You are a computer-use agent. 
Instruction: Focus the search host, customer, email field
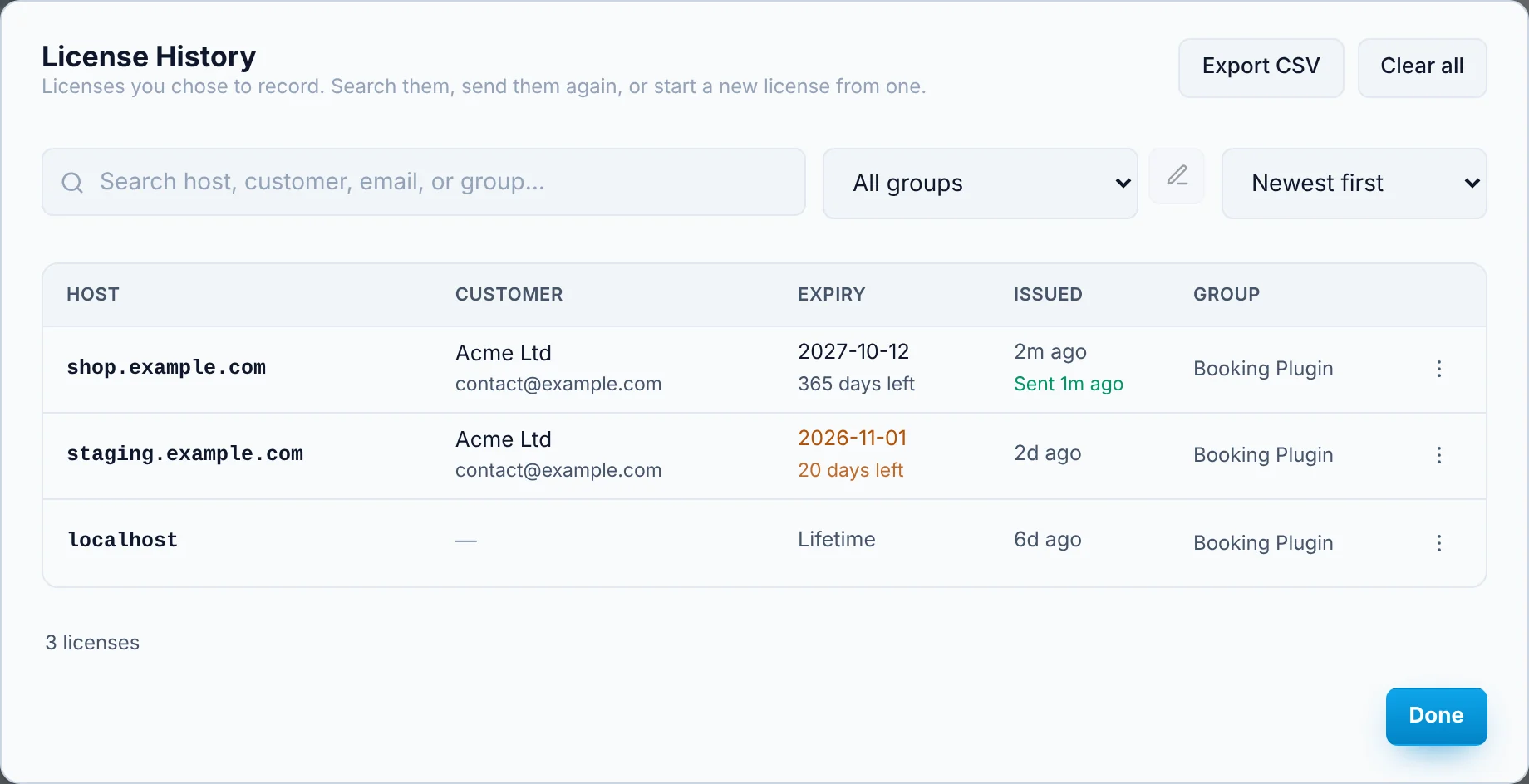coord(424,182)
